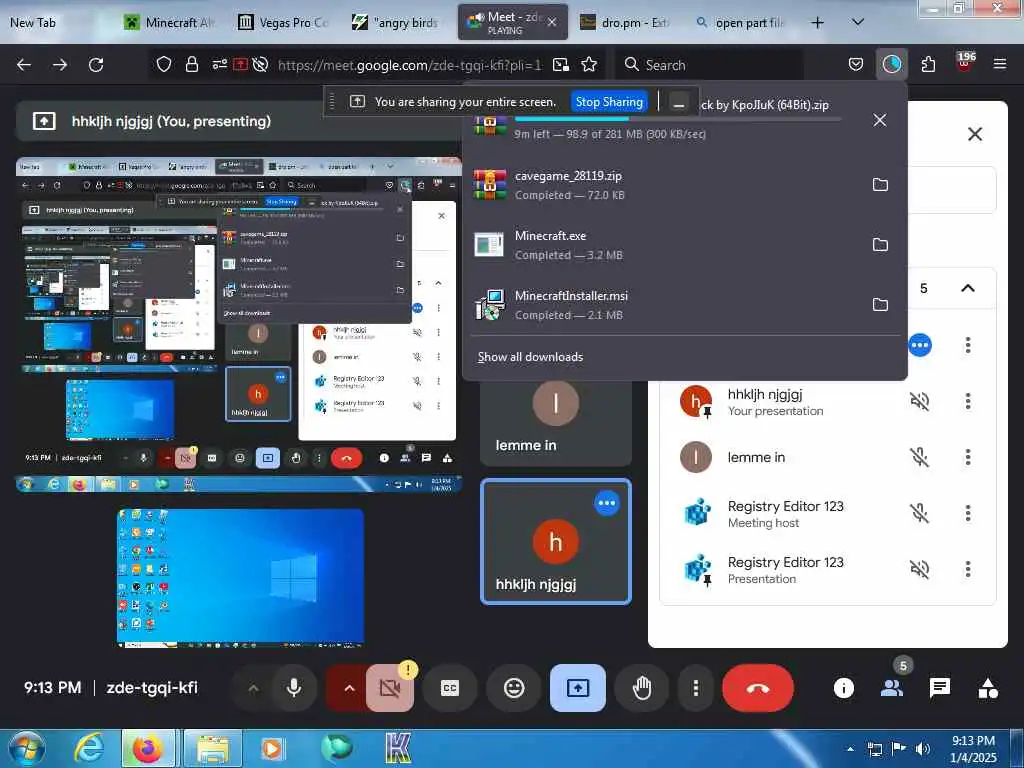This screenshot has width=1024, height=768.
Task: Open meeting details info icon
Action: [844, 688]
